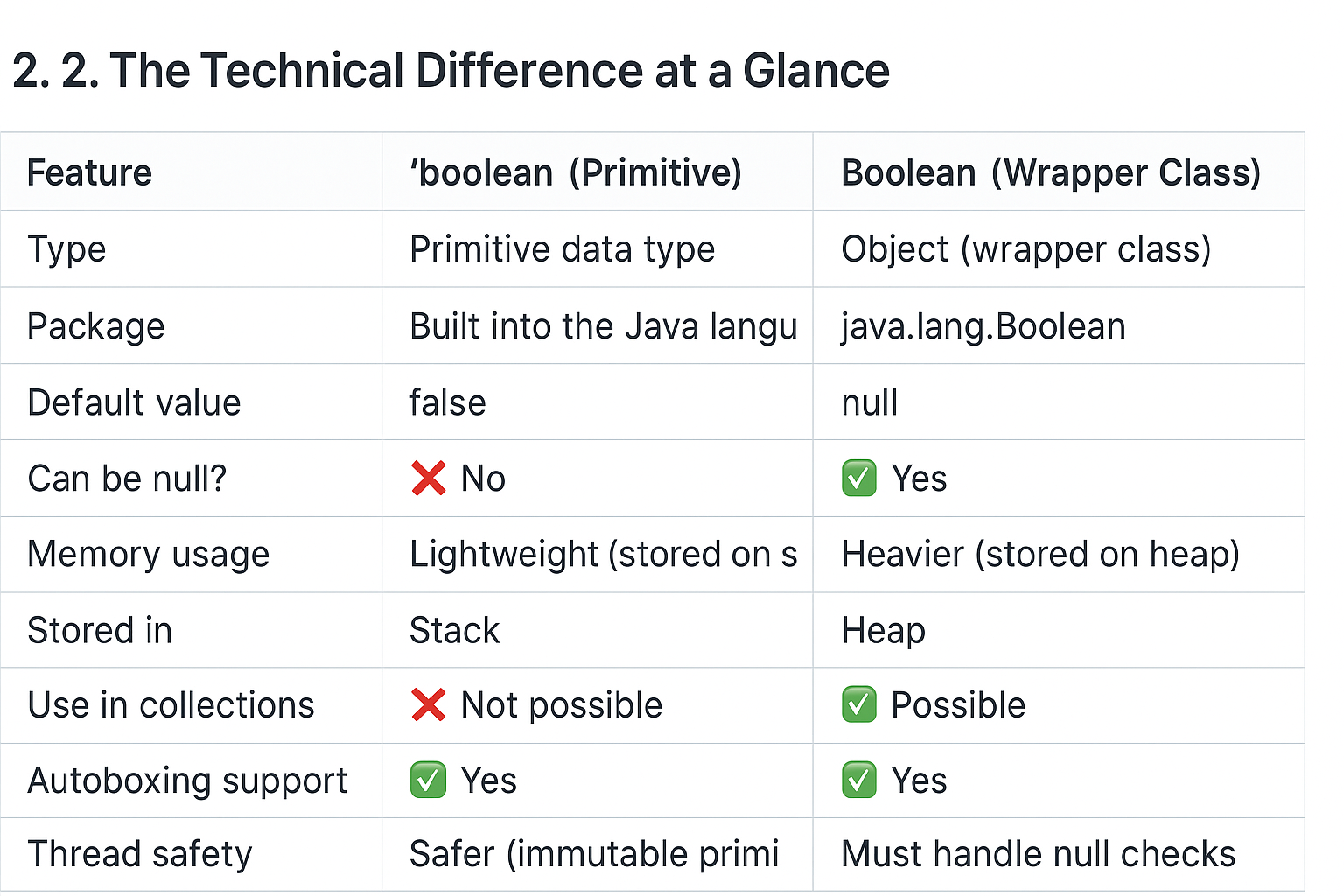
Task: Click the "null" default value cell
Action: click(x=869, y=402)
